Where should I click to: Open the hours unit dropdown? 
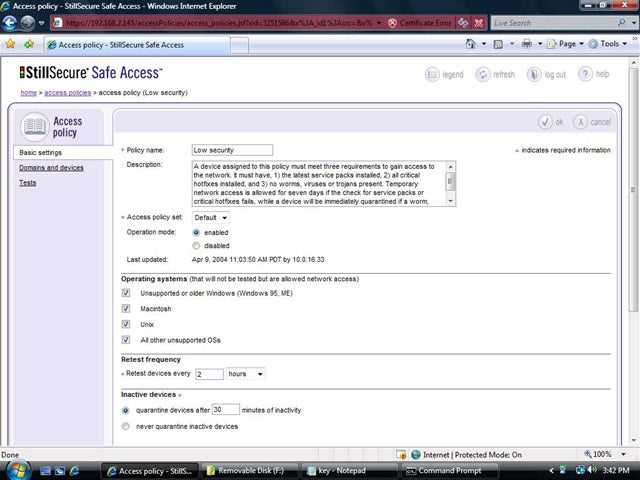pos(245,374)
